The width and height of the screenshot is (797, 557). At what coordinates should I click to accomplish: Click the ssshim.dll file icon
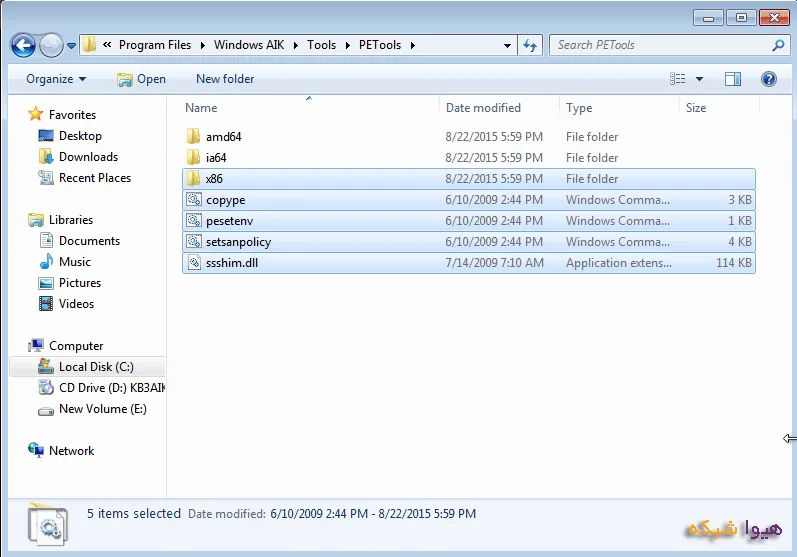(x=194, y=263)
